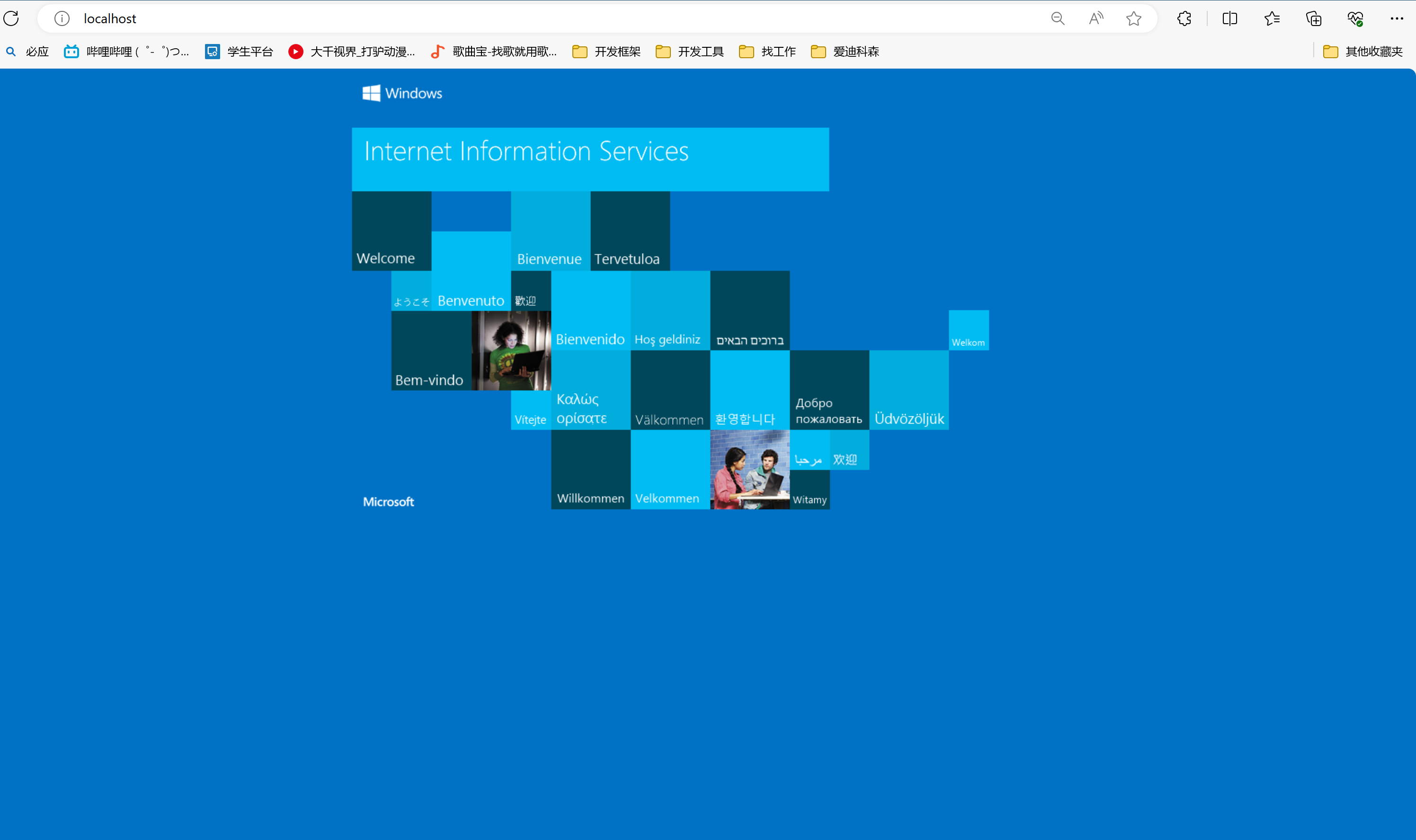This screenshot has height=840, width=1416.
Task: Activate the Read Aloud icon
Action: [x=1095, y=18]
